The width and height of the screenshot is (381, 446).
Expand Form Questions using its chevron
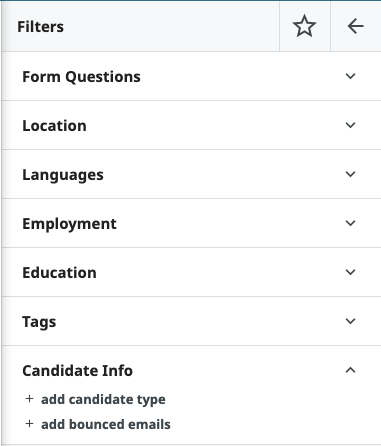350,76
